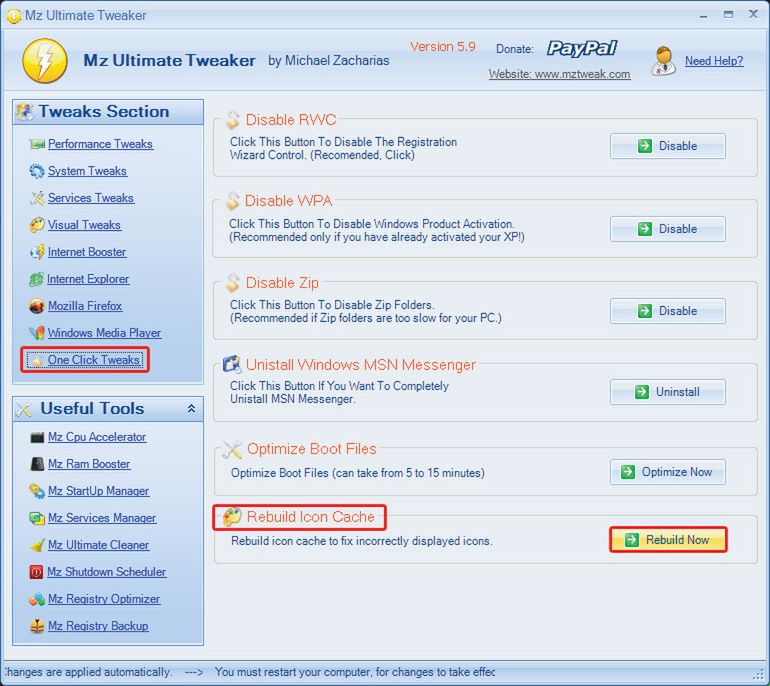Click the Rebuild Icon Cache palette icon
This screenshot has width=770, height=686.
(x=232, y=517)
